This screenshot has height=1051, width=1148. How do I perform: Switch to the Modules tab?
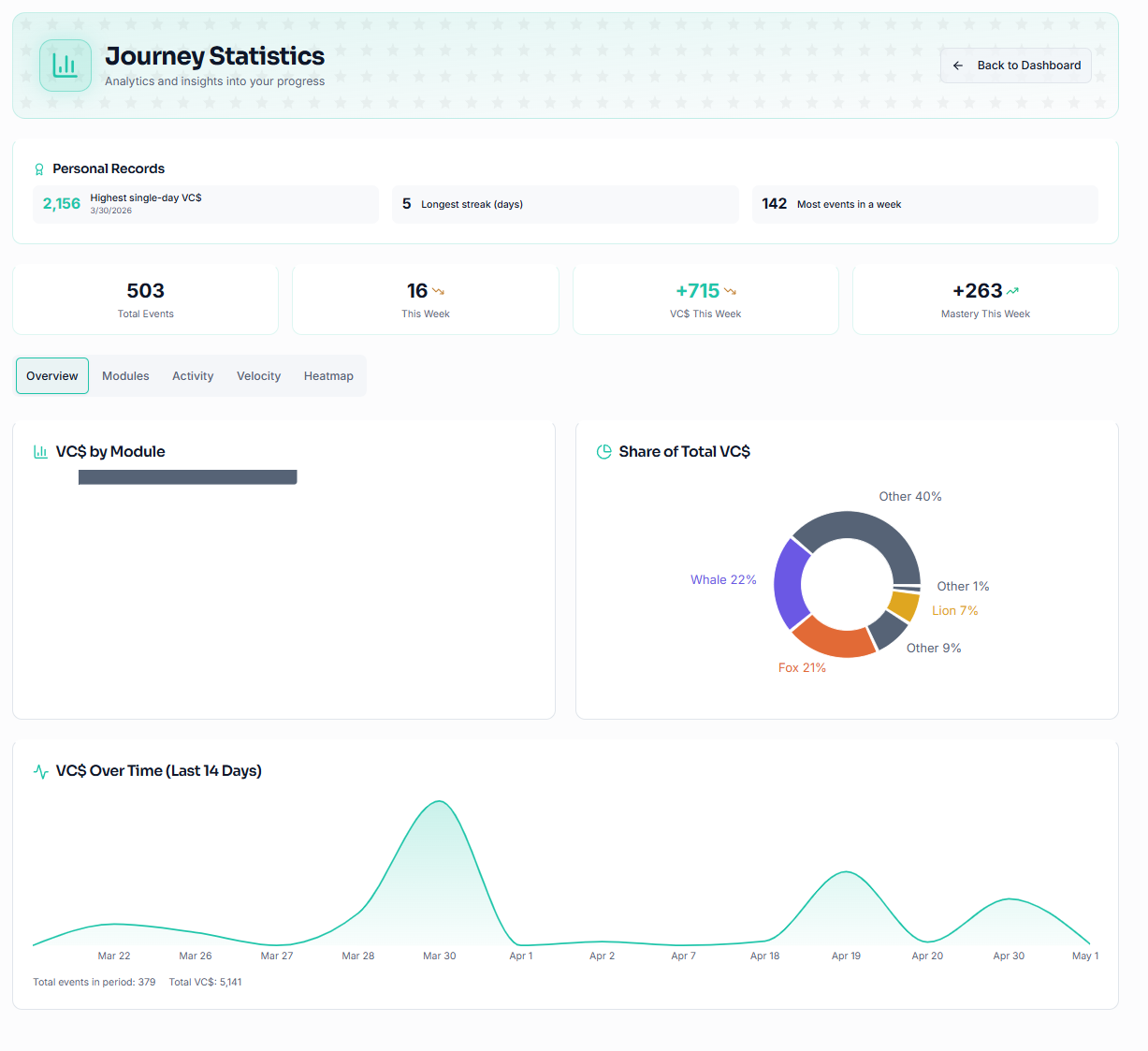[x=125, y=376]
